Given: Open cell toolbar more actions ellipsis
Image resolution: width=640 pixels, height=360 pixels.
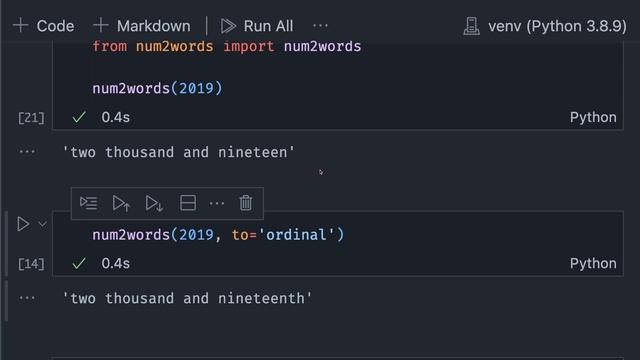Looking at the screenshot, I should 217,203.
